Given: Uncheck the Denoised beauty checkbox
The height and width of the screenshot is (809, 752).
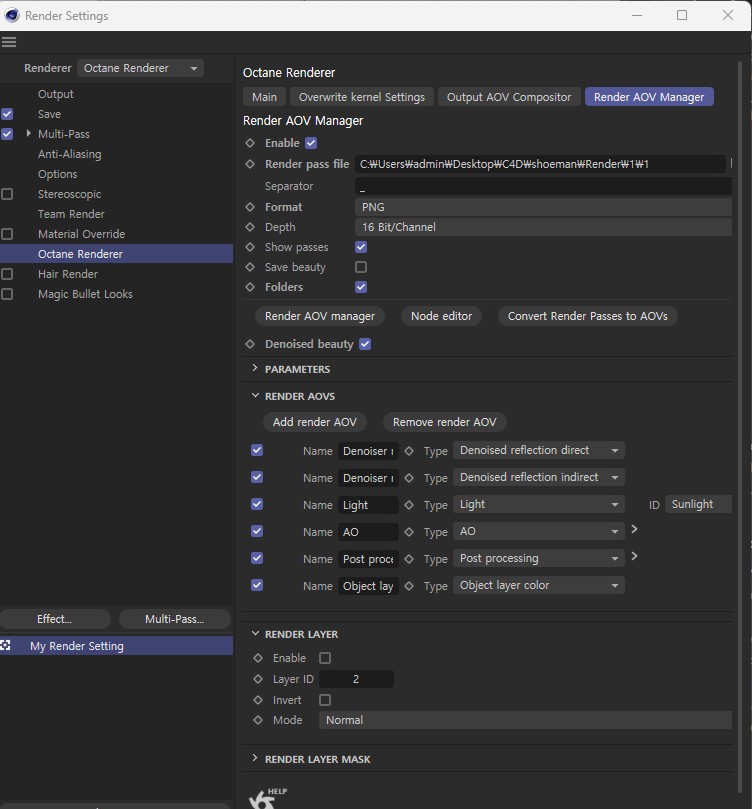Looking at the screenshot, I should 365,344.
